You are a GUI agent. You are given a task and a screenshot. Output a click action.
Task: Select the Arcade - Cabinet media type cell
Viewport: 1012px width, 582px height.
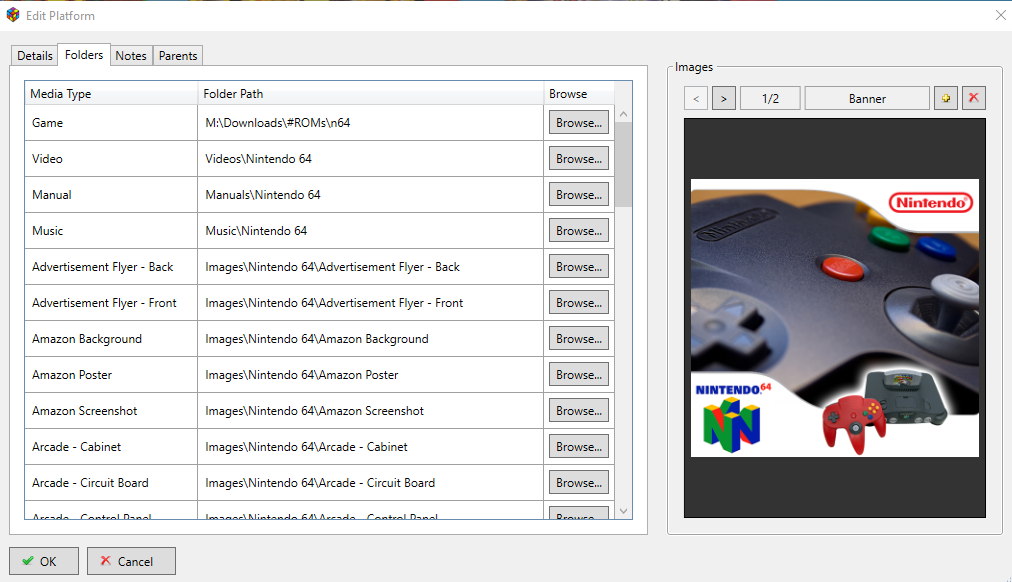click(111, 447)
